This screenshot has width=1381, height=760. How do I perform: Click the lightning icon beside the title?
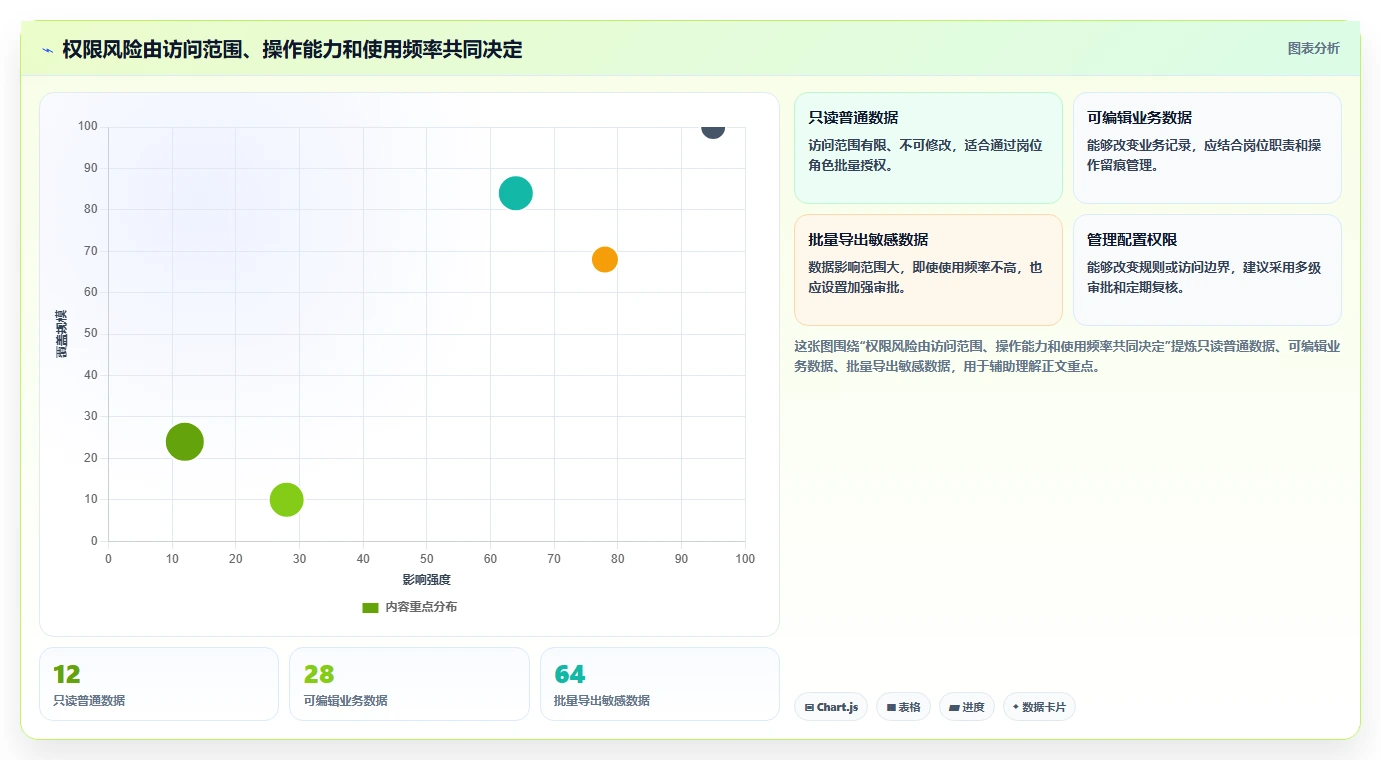47,50
